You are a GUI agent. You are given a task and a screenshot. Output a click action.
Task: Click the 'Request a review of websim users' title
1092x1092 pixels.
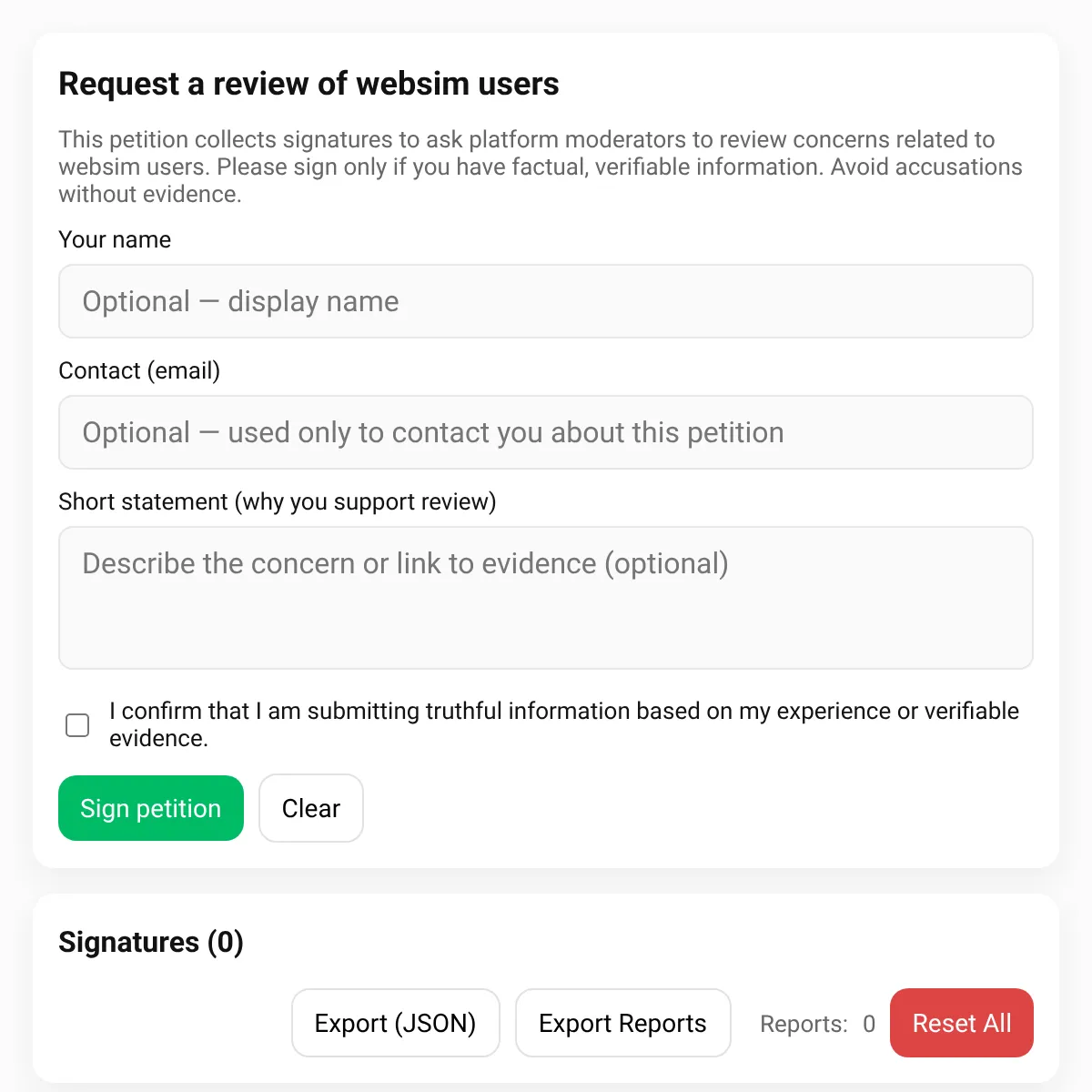click(308, 84)
